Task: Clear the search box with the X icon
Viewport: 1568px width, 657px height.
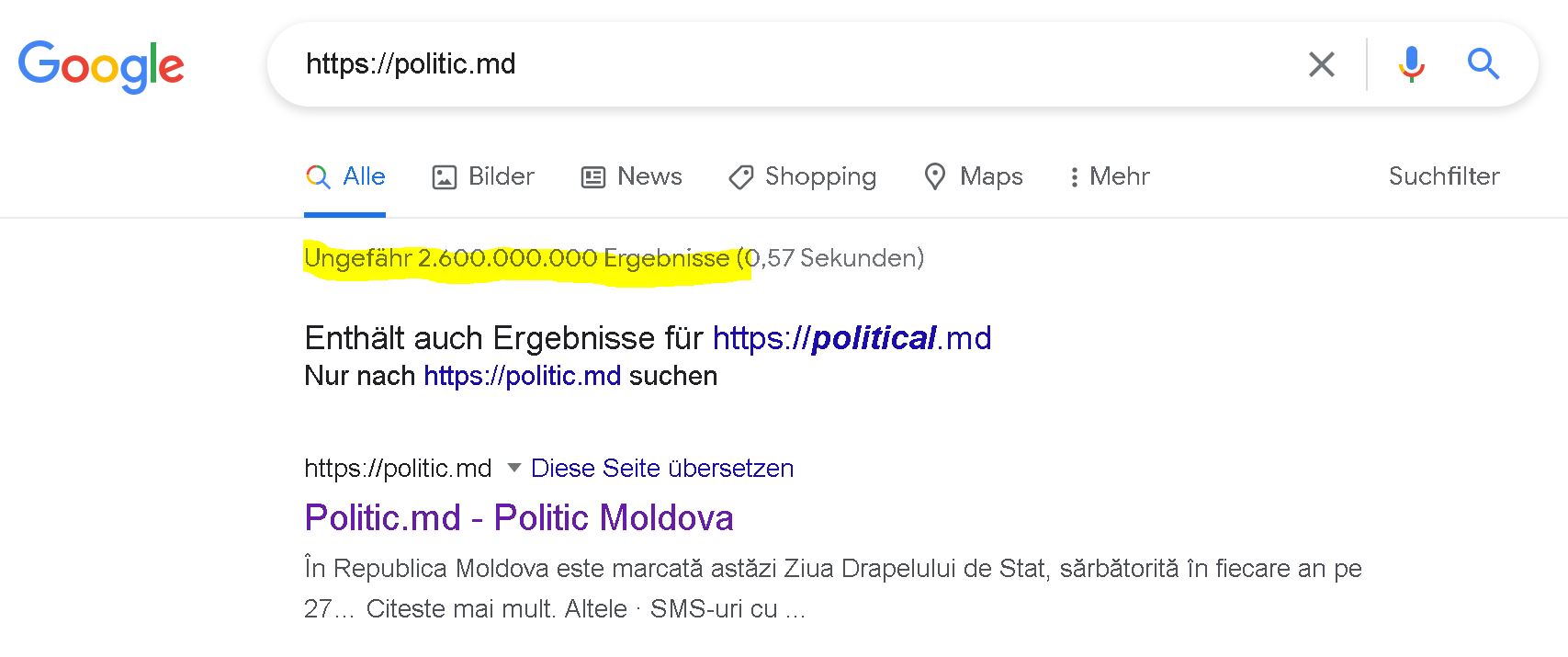Action: (1321, 64)
